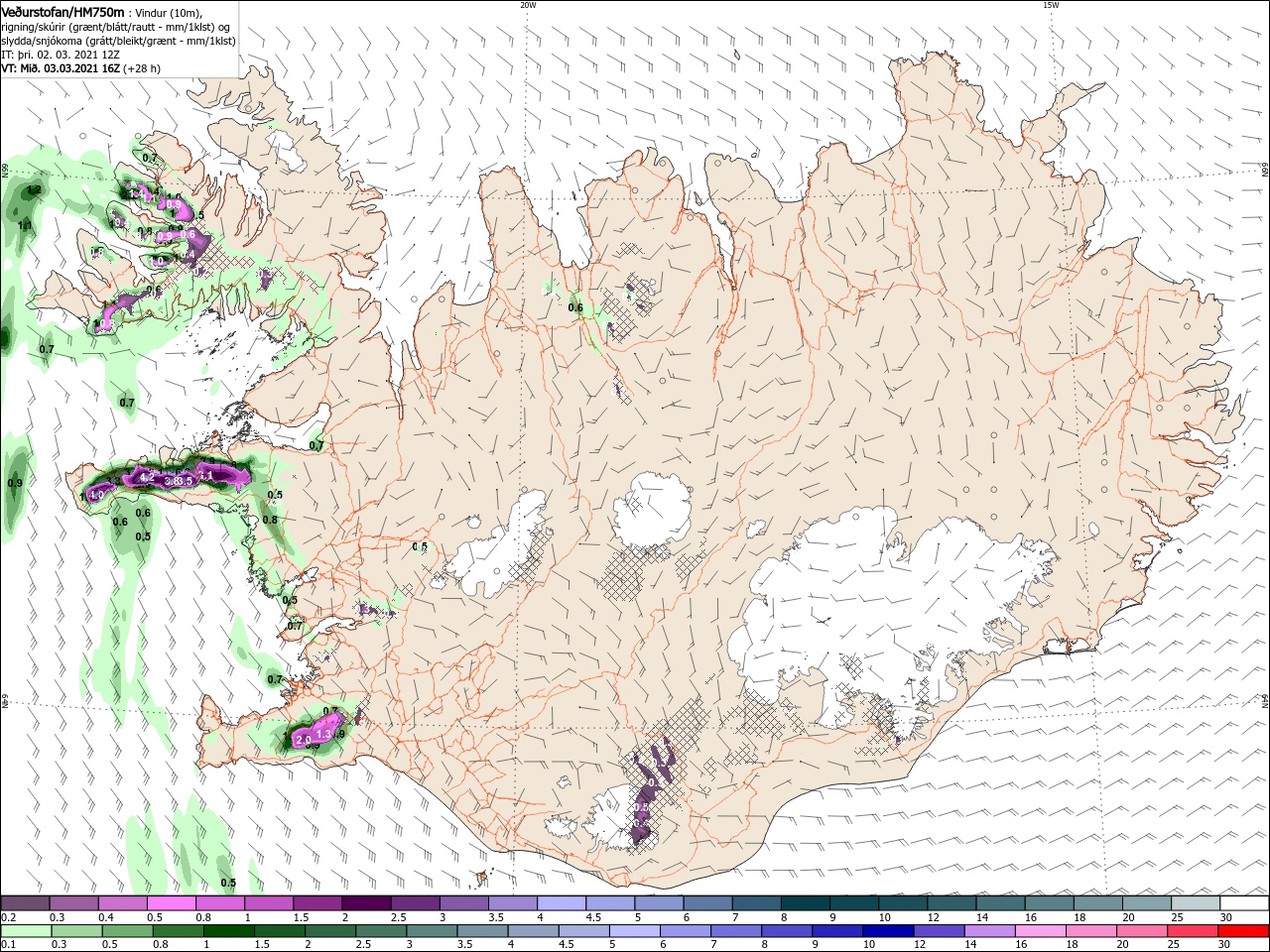The width and height of the screenshot is (1270, 952).
Task: Click the top-row violet swatch labeled 3
Action: tap(462, 903)
